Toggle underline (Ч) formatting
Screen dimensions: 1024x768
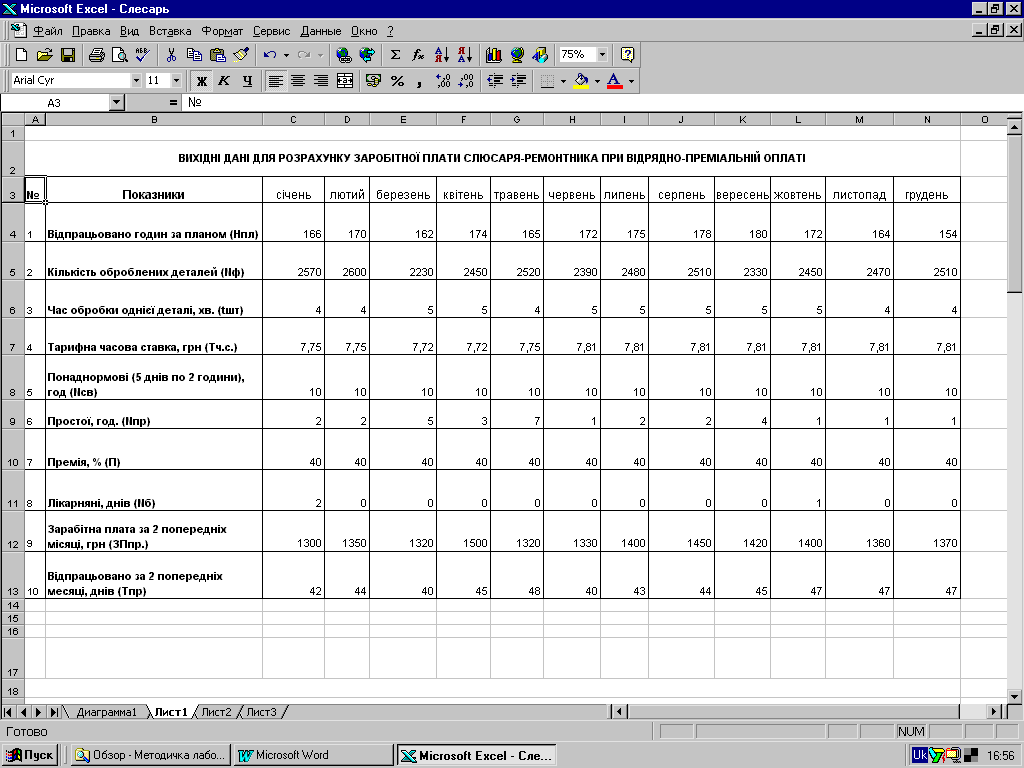tap(247, 81)
